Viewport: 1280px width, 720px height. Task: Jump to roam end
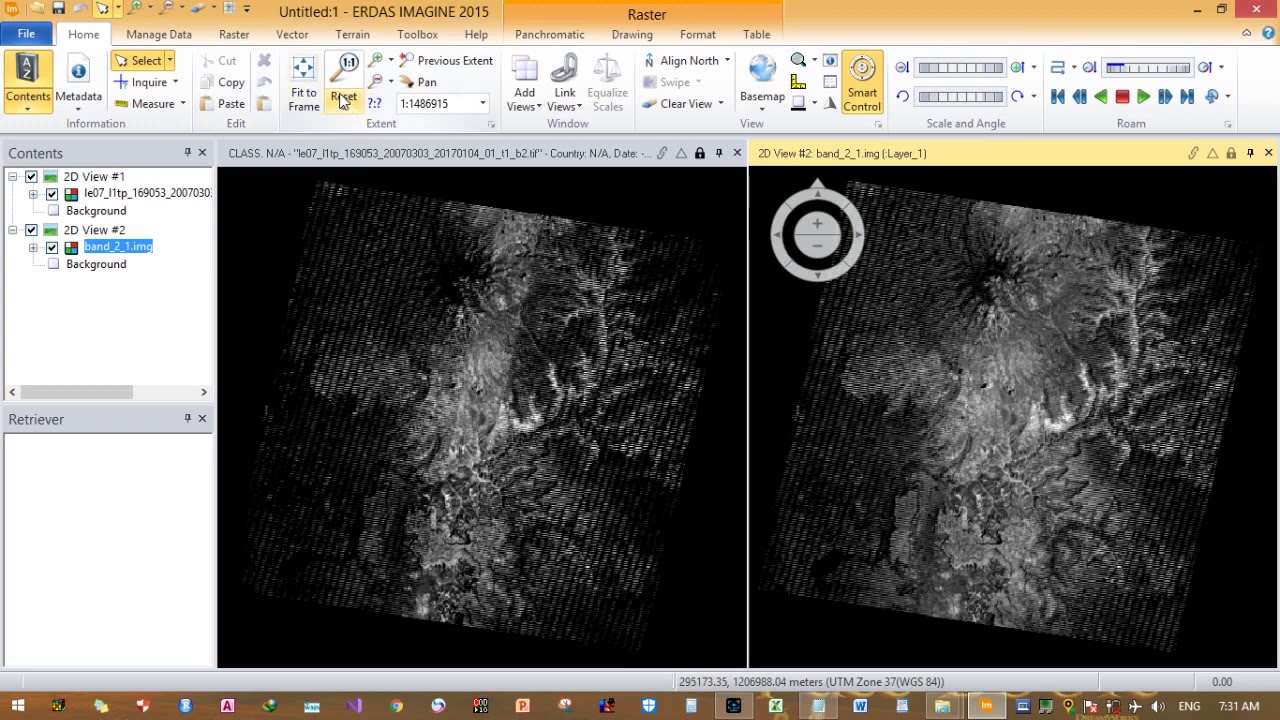[1187, 97]
